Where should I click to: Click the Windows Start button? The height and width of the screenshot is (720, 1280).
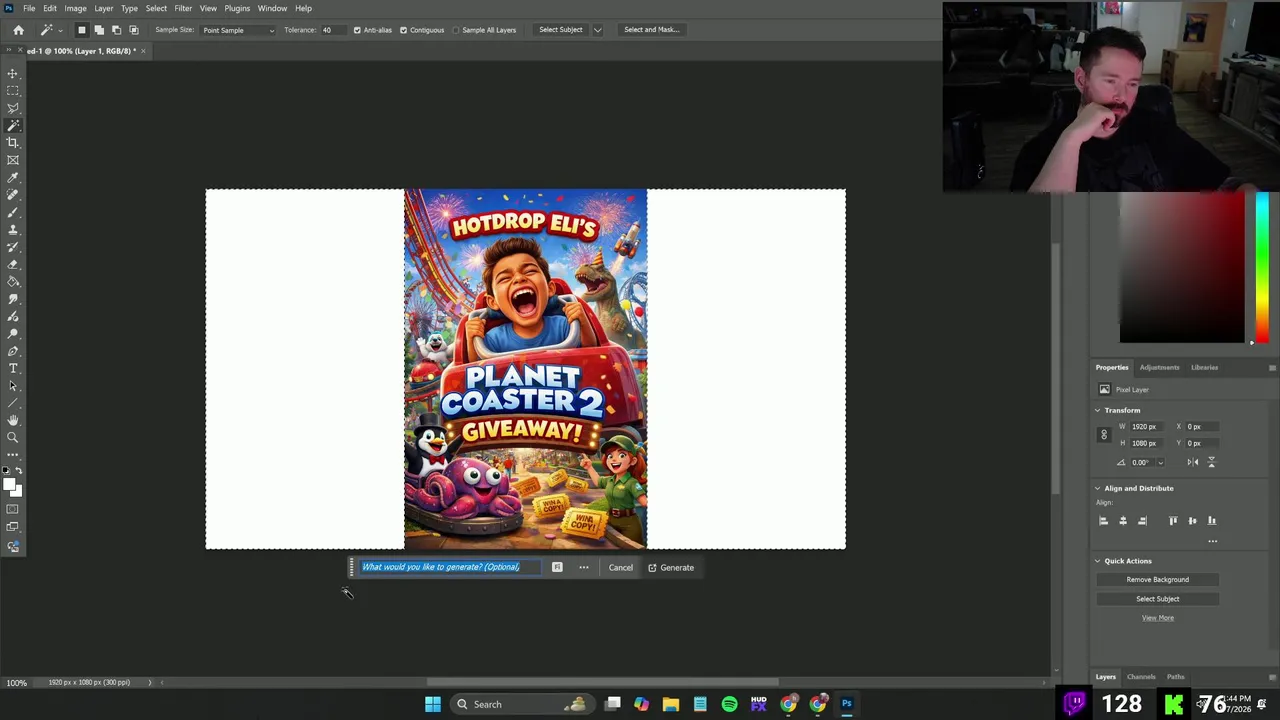pyautogui.click(x=433, y=704)
